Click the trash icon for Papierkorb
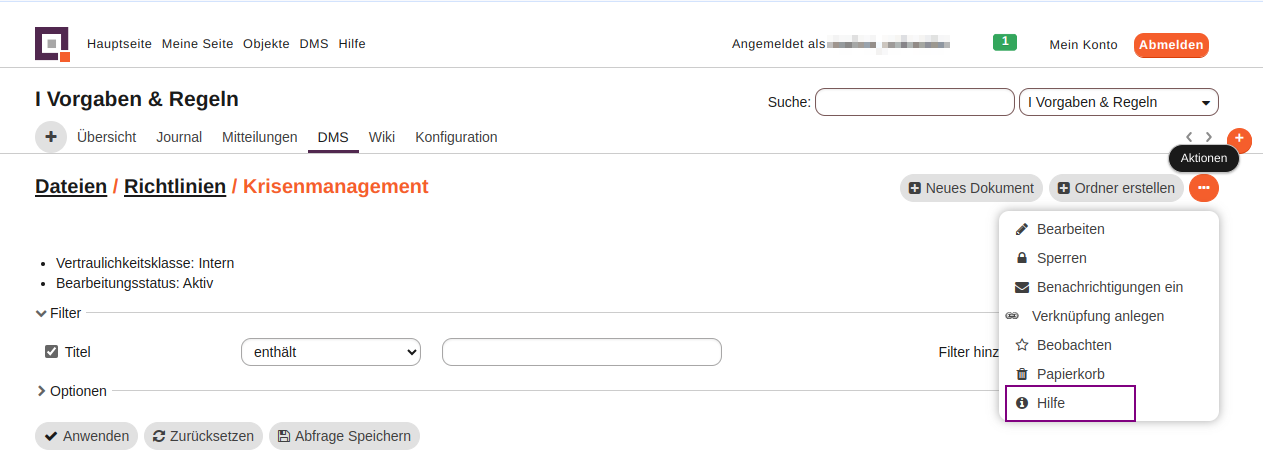Image resolution: width=1263 pixels, height=473 pixels. point(1022,374)
